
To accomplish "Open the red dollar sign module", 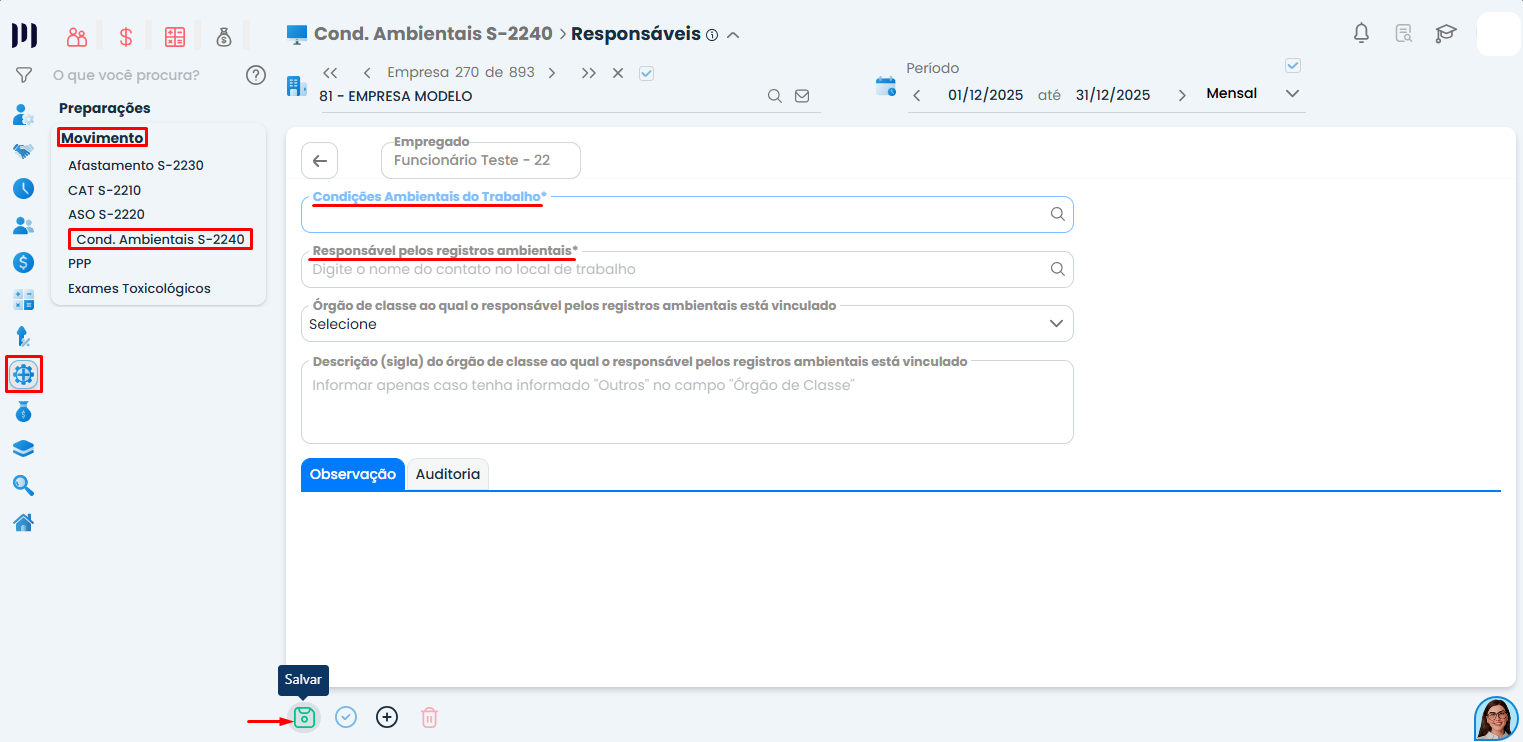I will pos(126,37).
